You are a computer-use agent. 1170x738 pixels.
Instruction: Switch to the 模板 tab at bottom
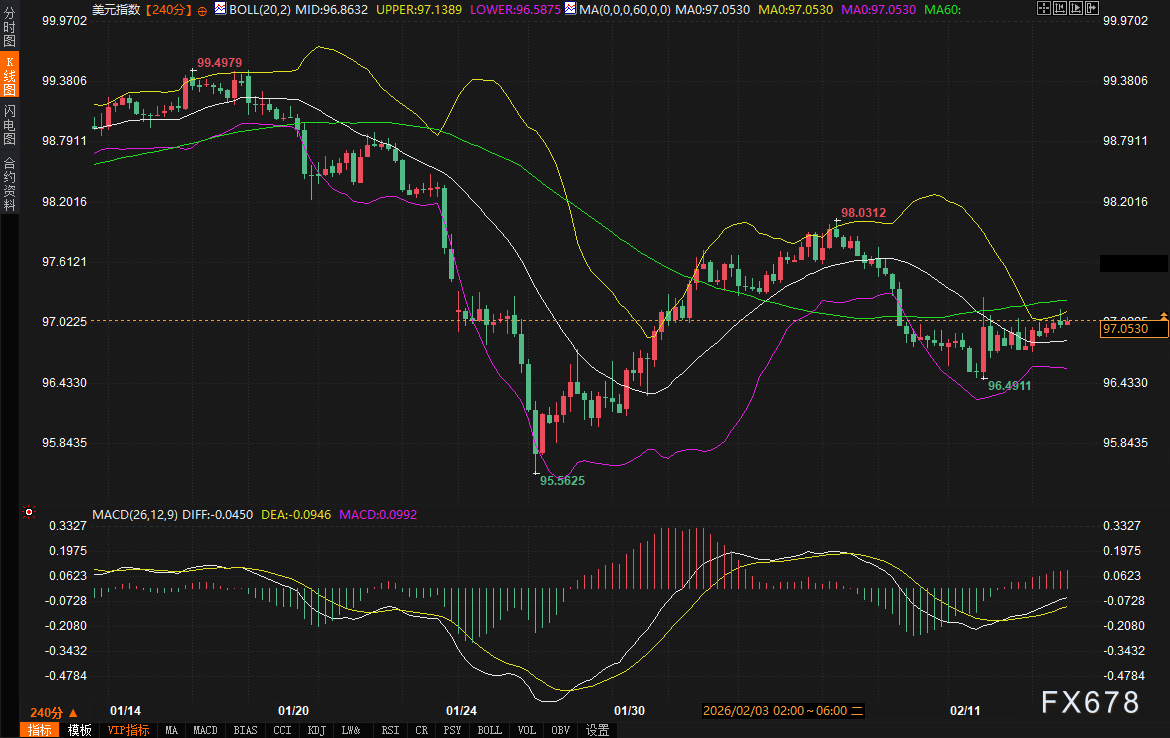click(x=79, y=730)
